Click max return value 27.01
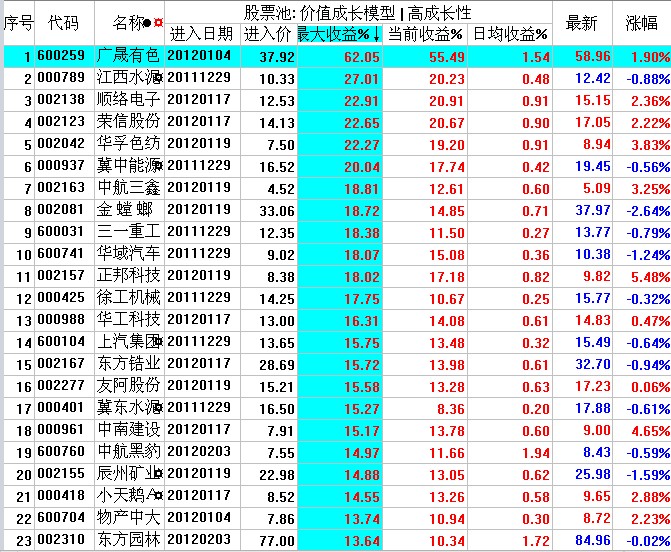Image resolution: width=671 pixels, height=552 pixels. tap(362, 79)
